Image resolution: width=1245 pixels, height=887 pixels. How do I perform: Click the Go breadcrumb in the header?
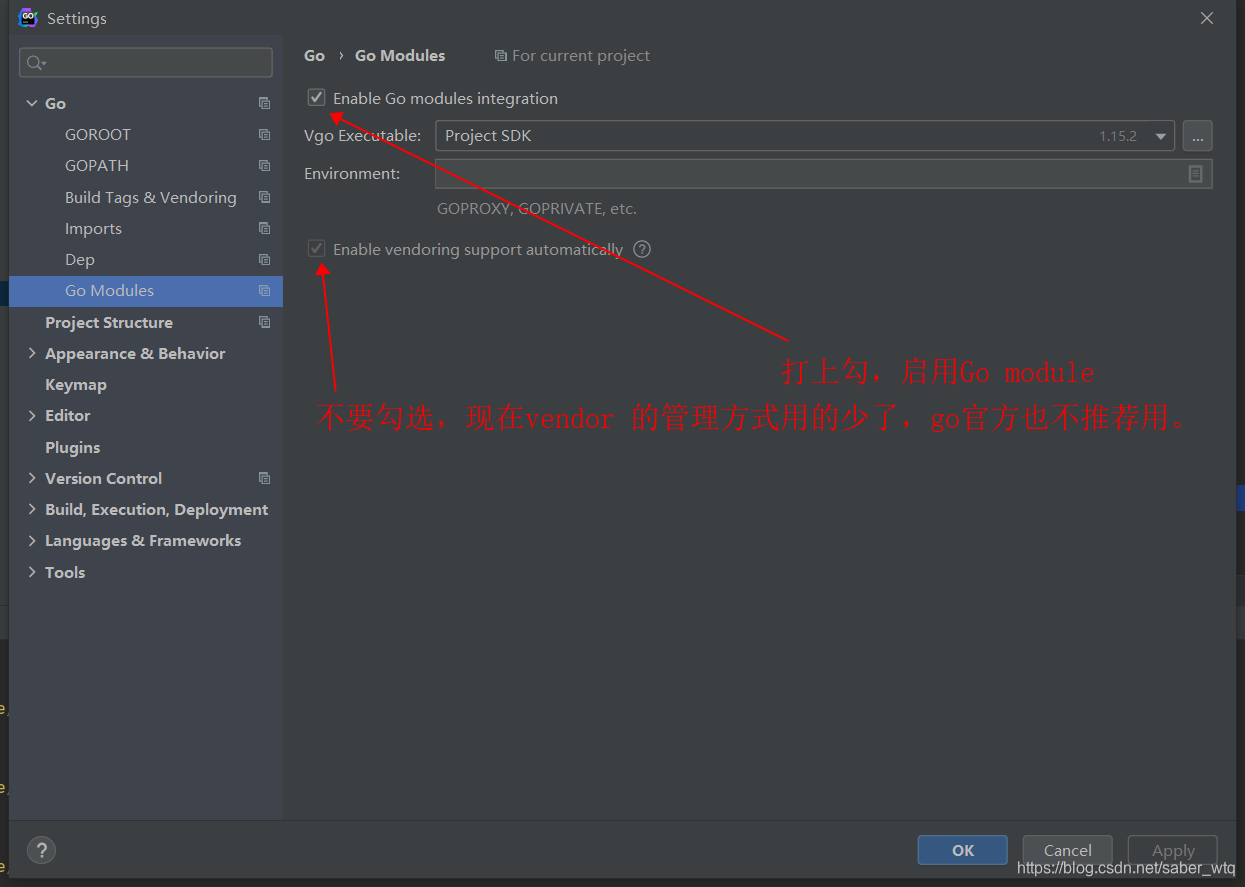(x=314, y=56)
